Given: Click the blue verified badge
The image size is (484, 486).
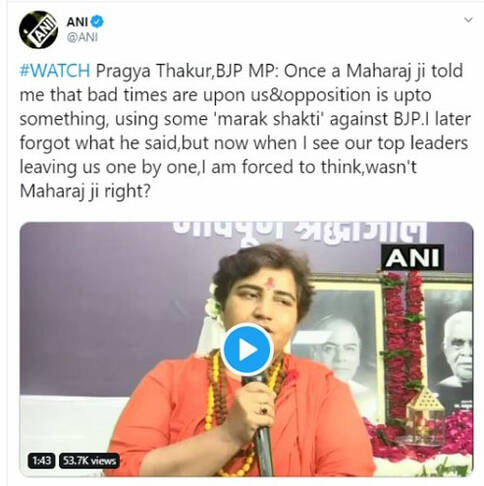Looking at the screenshot, I should click(x=97, y=22).
